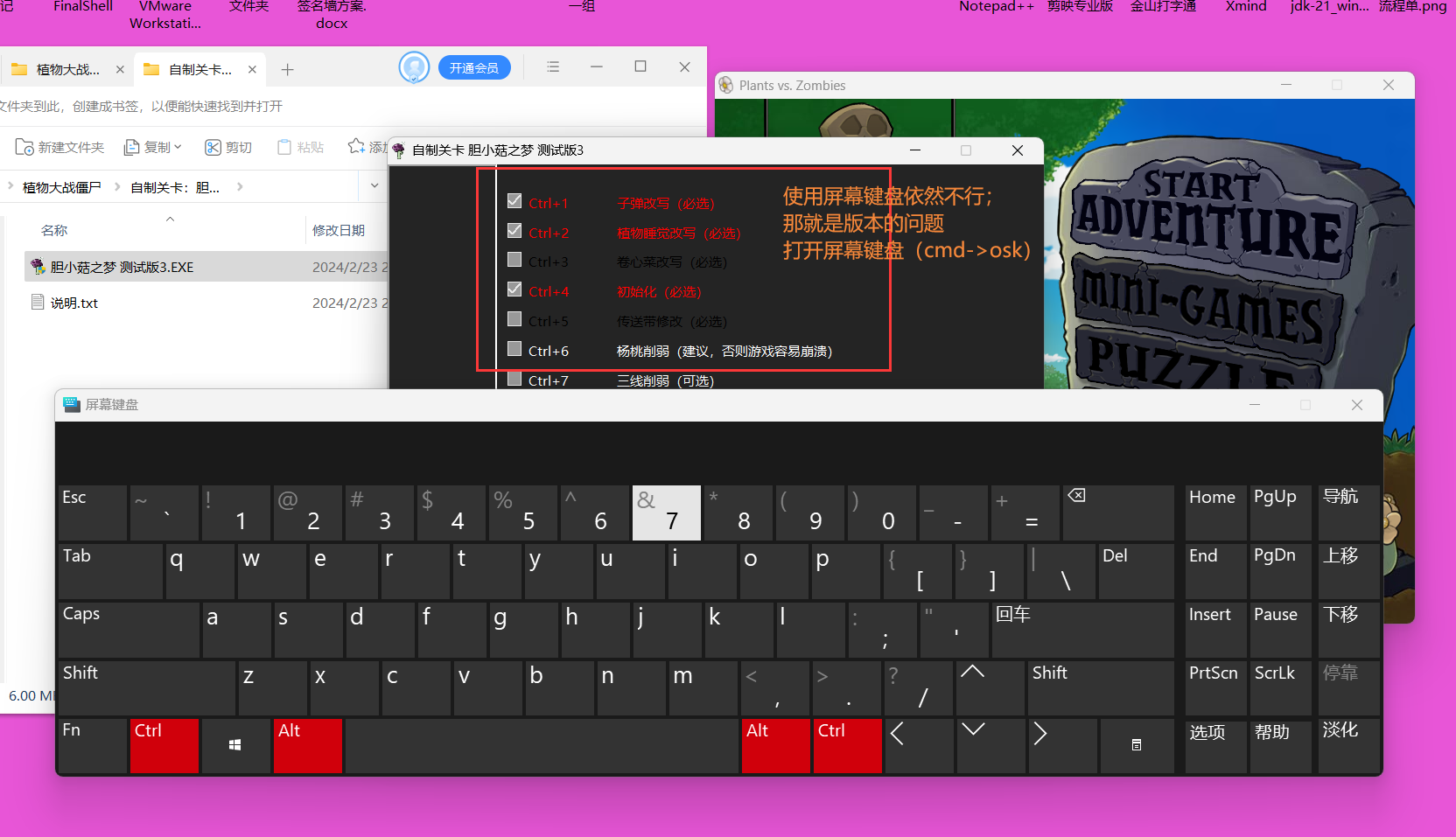The height and width of the screenshot is (837, 1456).
Task: Check the Ctrl+5 checkbox in the trainer
Action: click(514, 319)
